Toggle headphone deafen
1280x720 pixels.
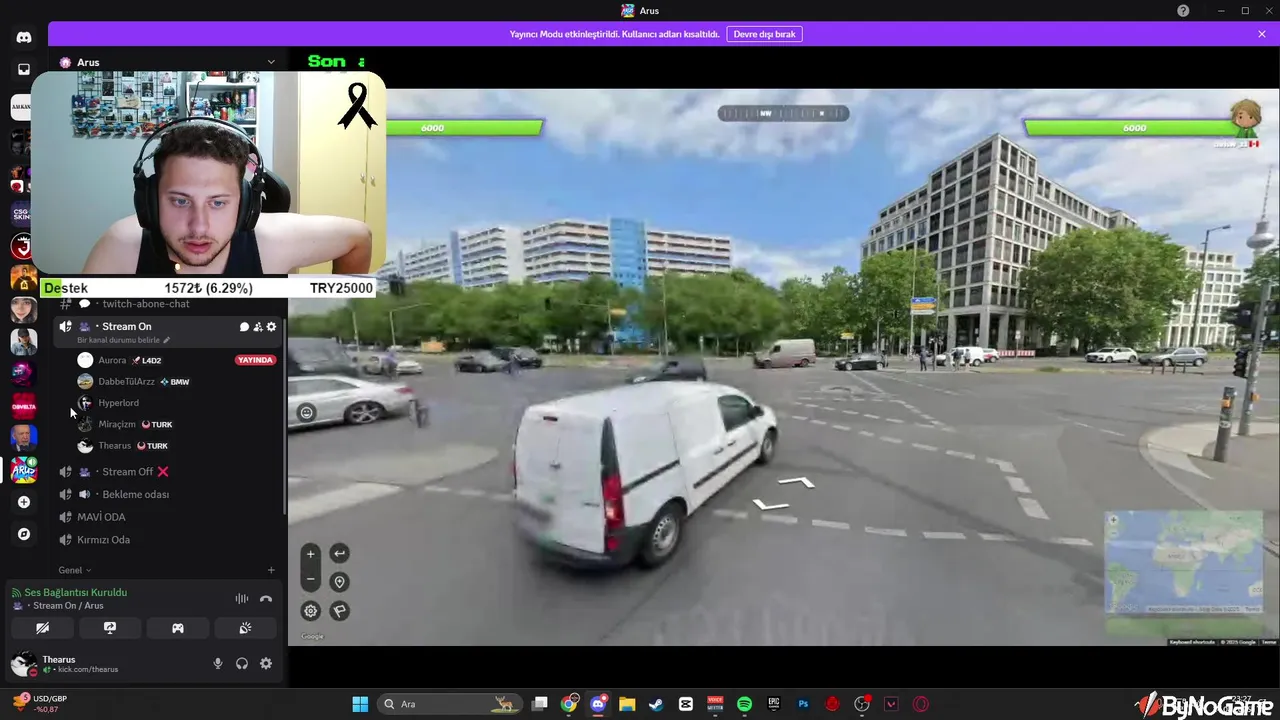click(x=242, y=663)
